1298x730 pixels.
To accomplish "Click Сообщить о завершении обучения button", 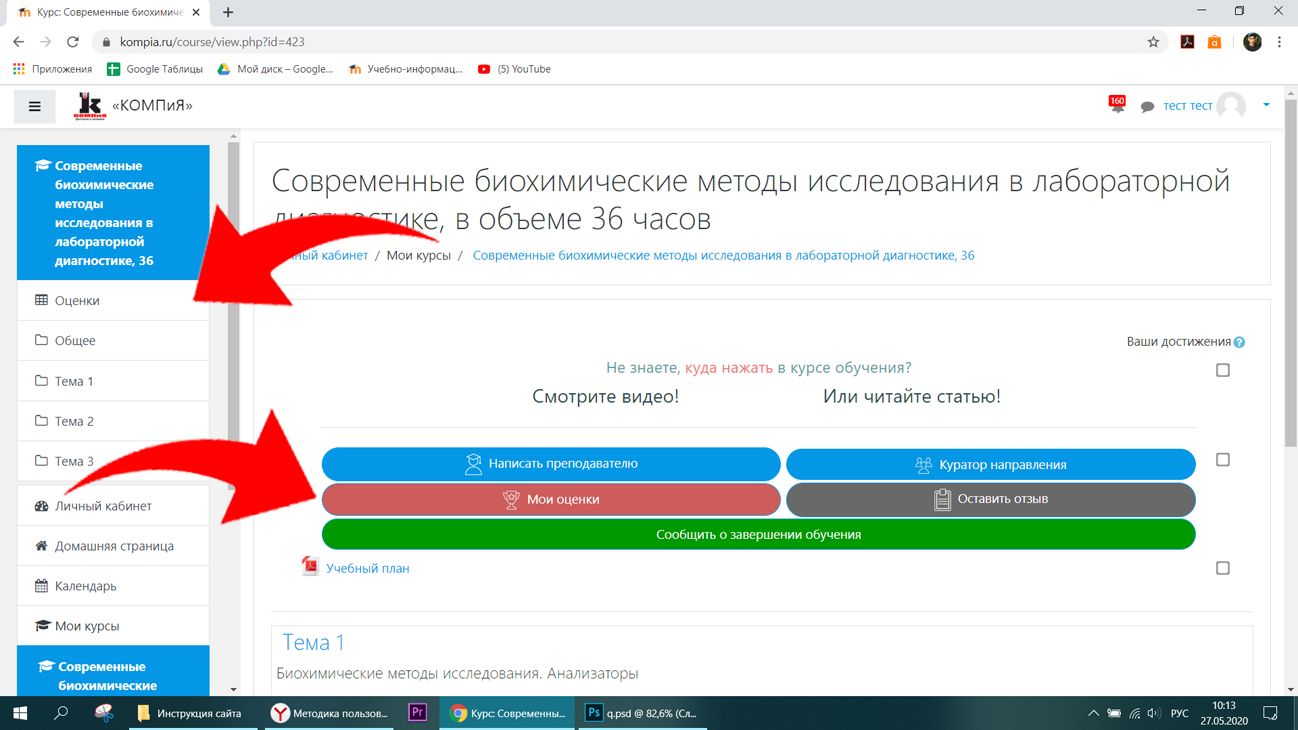I will click(x=758, y=535).
